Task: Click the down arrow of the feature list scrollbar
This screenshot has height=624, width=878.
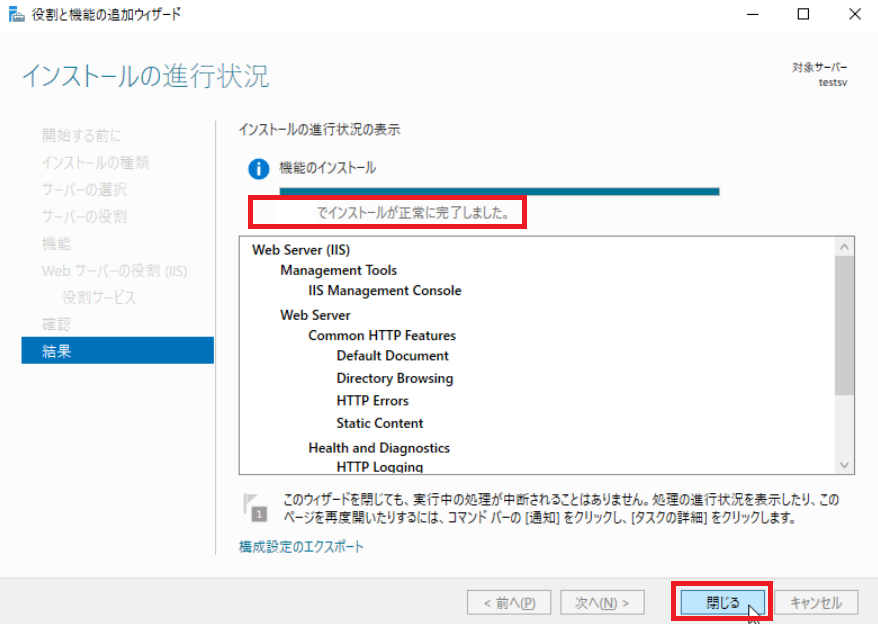Action: click(x=844, y=465)
